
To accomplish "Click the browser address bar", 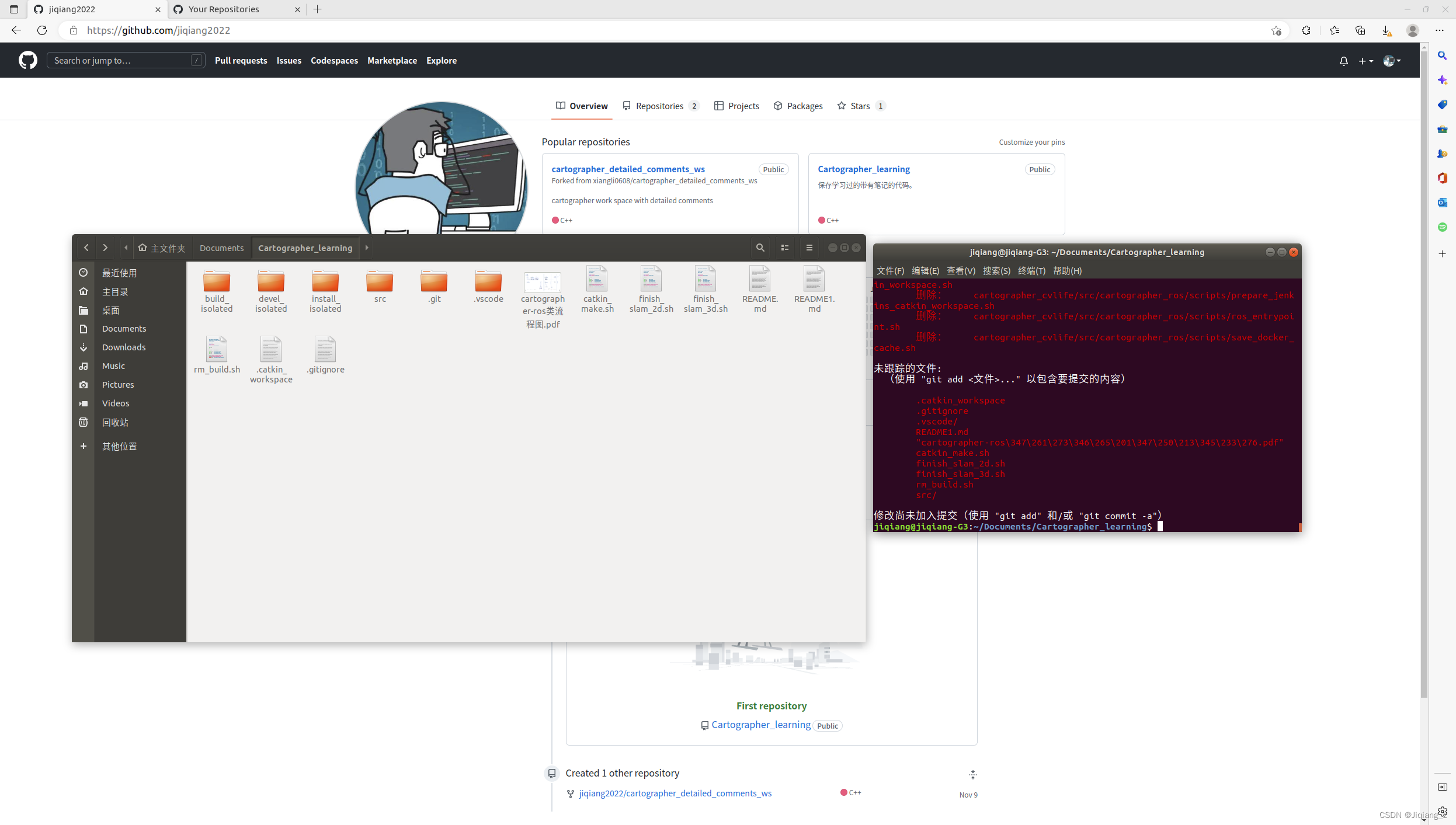I will [672, 30].
